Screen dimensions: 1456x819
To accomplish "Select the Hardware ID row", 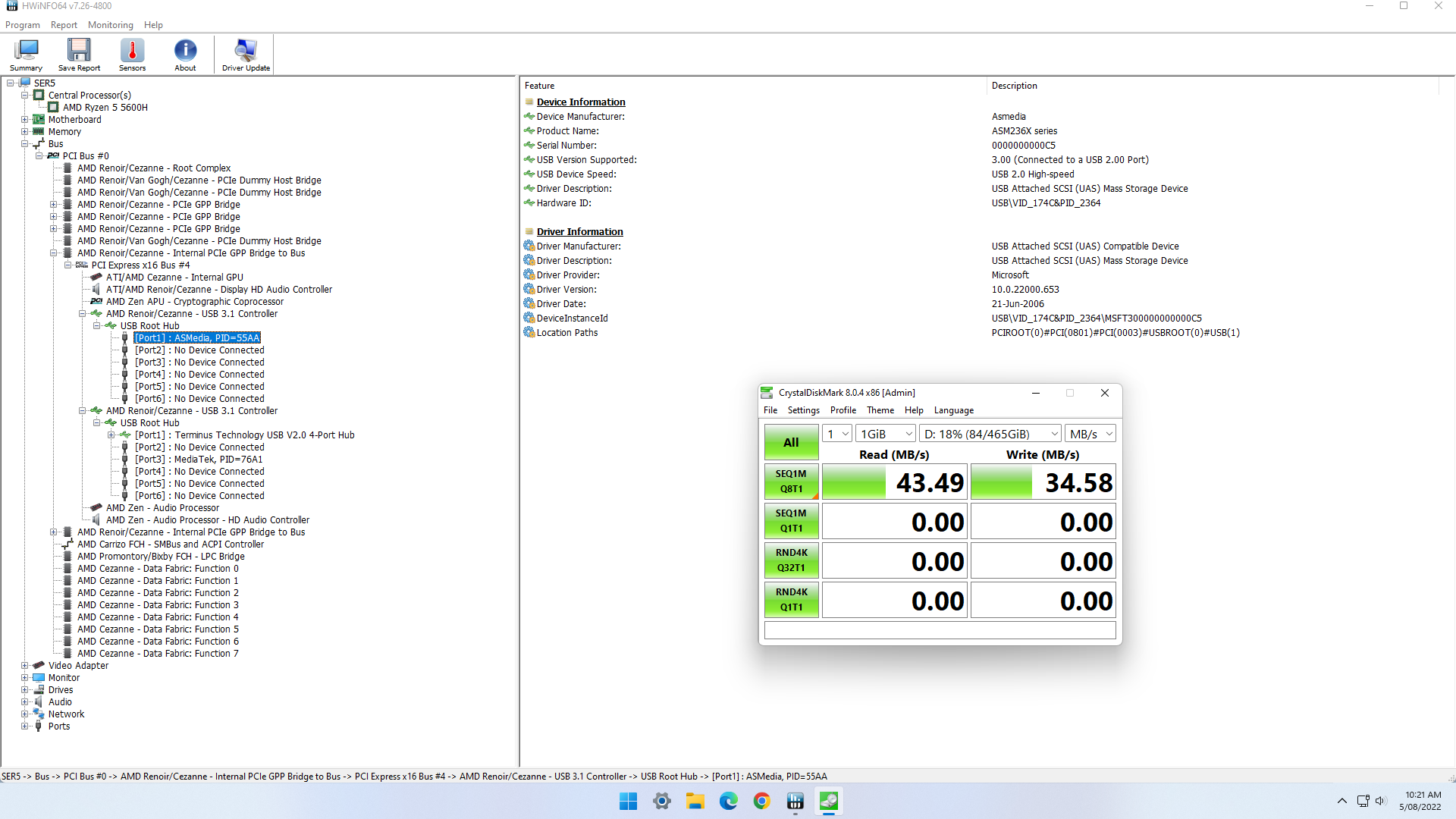I will click(x=986, y=203).
